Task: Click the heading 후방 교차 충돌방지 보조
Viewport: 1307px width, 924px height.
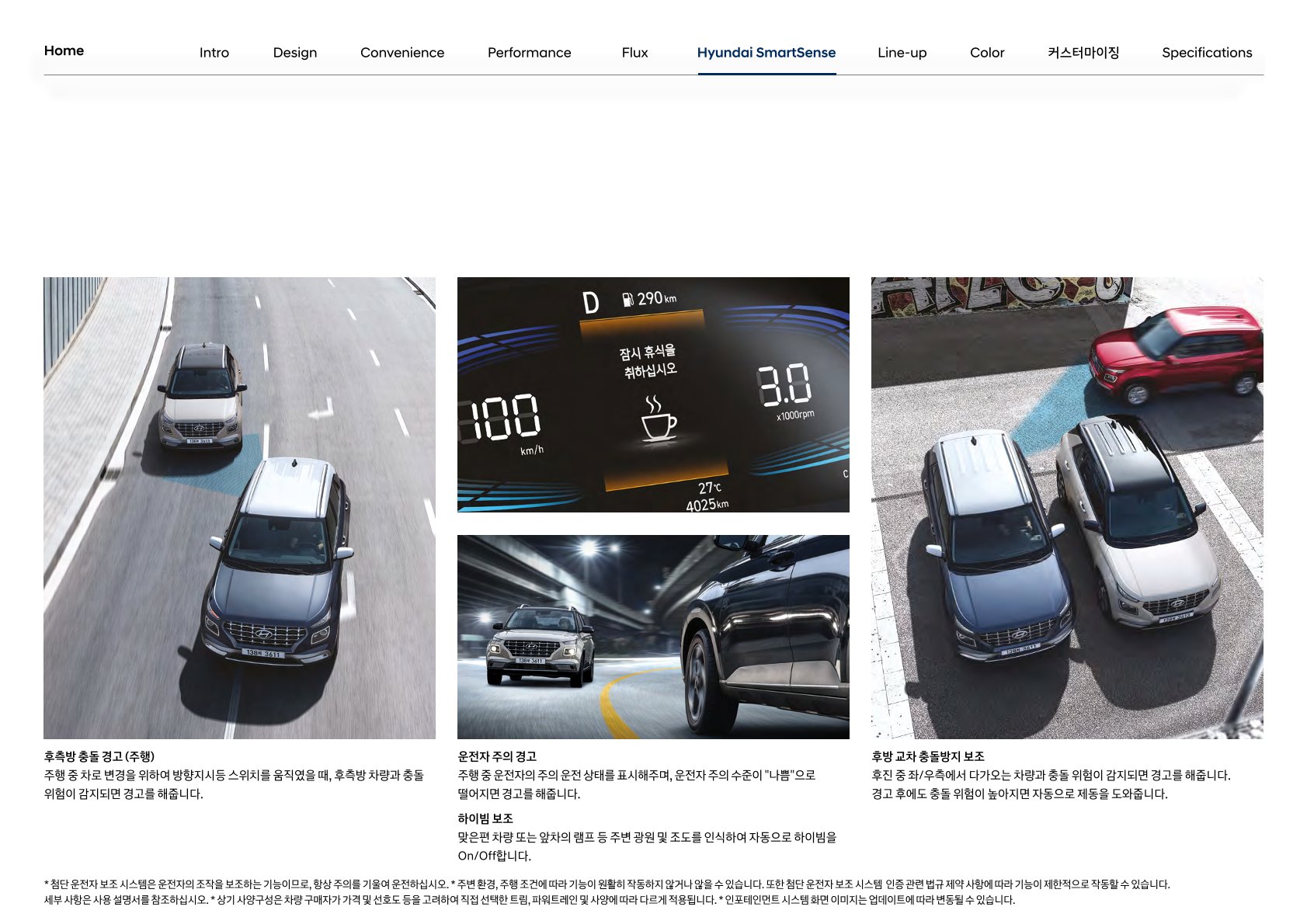Action: tap(928, 756)
